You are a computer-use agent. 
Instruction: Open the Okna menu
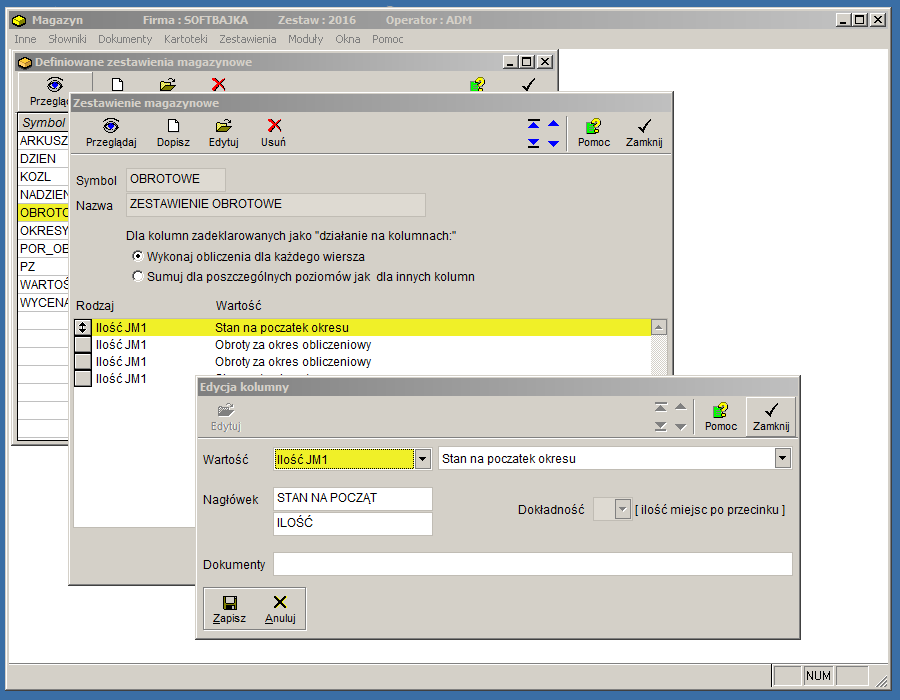coord(348,39)
